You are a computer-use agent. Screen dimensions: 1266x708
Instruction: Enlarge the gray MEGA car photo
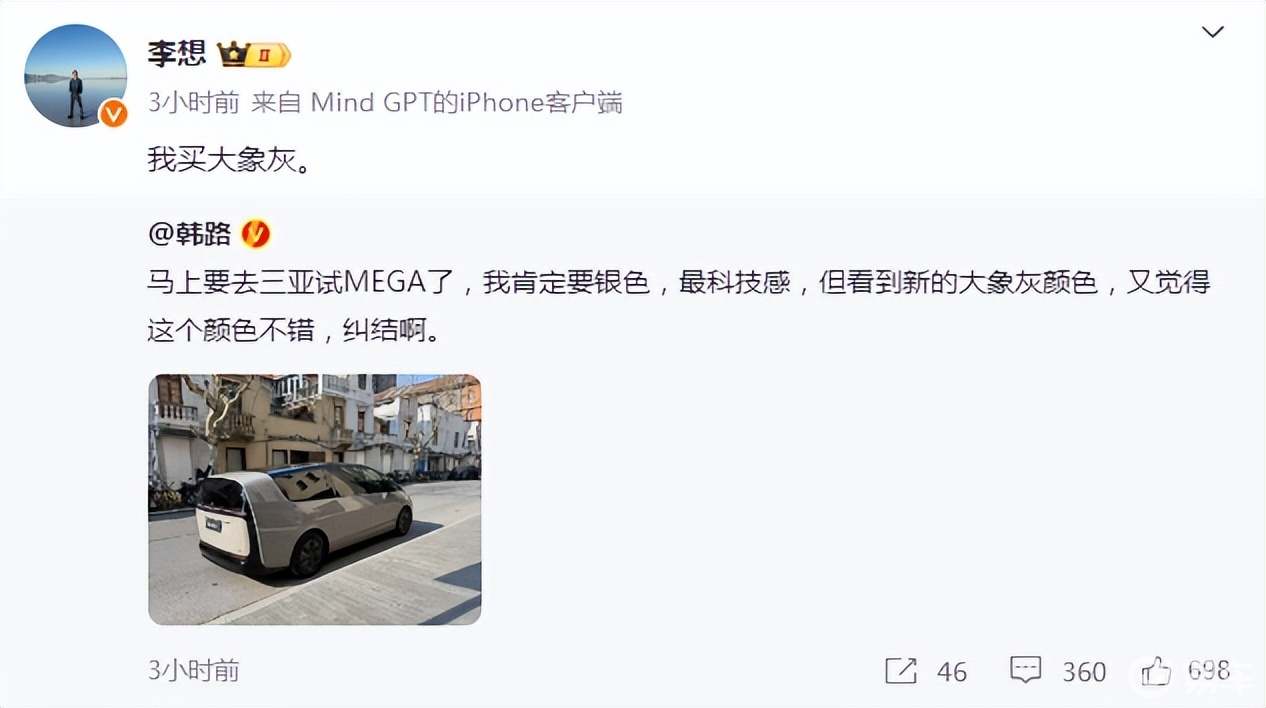(x=315, y=500)
